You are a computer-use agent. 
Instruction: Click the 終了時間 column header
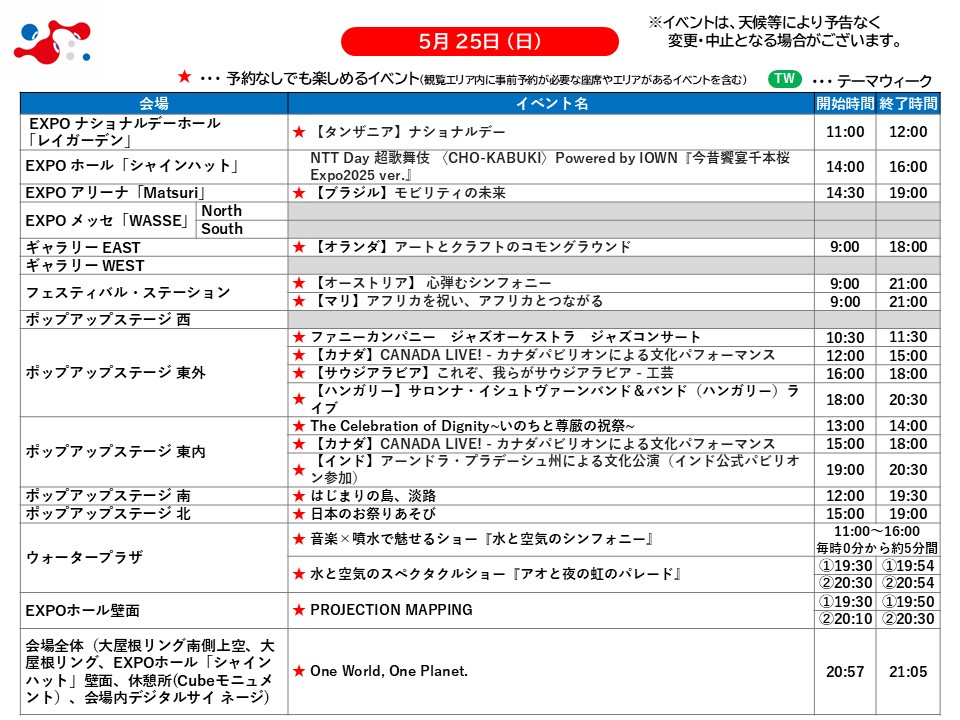908,103
